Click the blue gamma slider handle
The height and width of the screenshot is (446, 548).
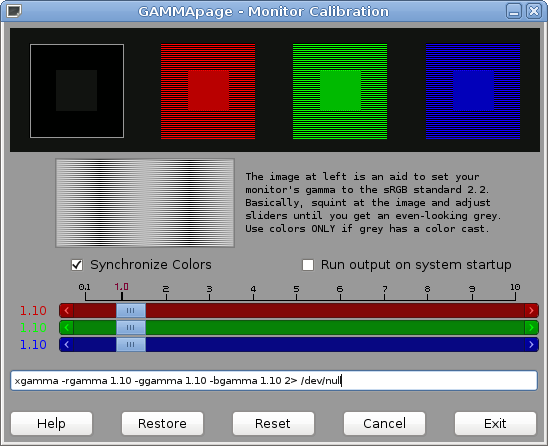[x=131, y=345]
